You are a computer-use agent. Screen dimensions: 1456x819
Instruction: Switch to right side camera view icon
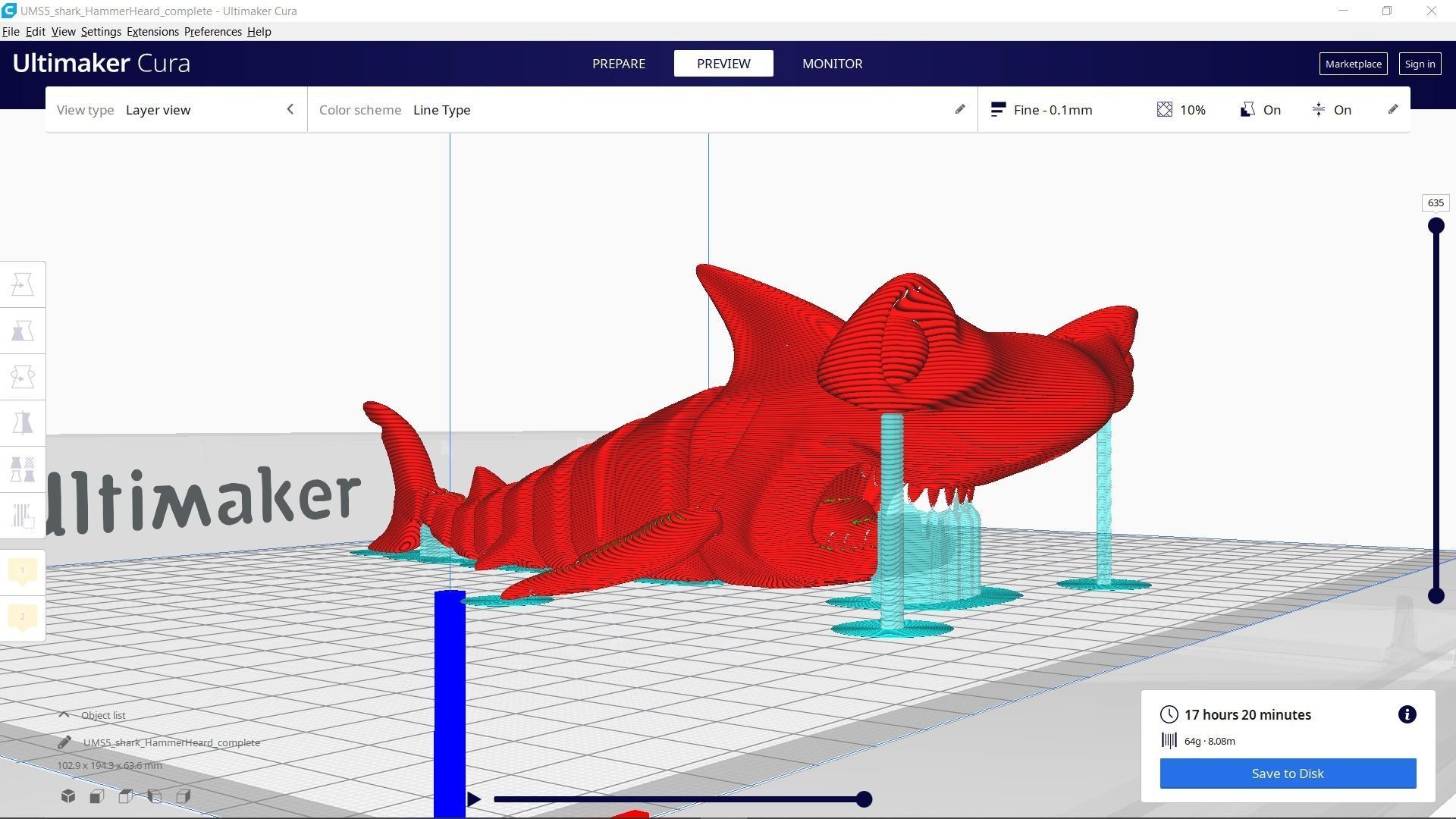(x=184, y=796)
